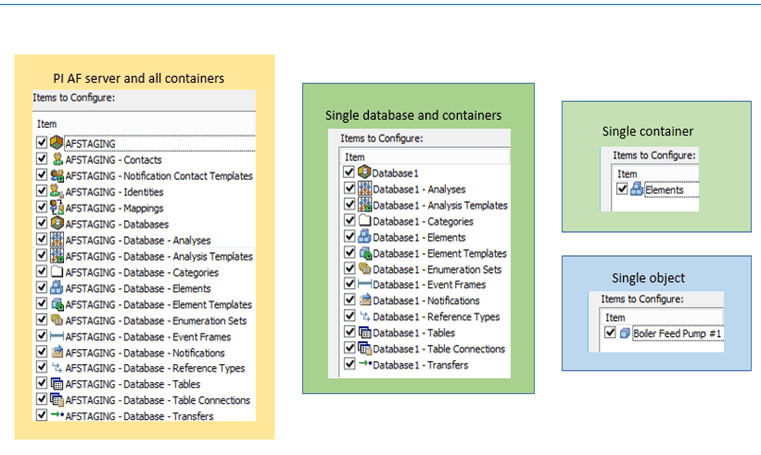Viewport: 761px width, 455px height.
Task: Uncheck the Database1 checkbox
Action: 349,172
